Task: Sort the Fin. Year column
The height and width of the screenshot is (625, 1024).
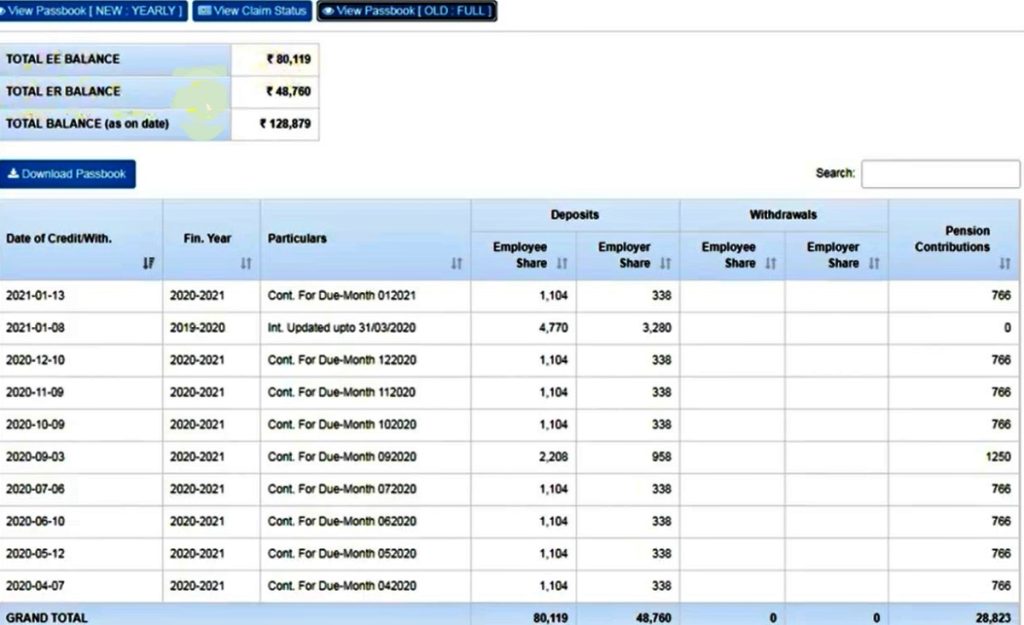Action: [x=245, y=263]
